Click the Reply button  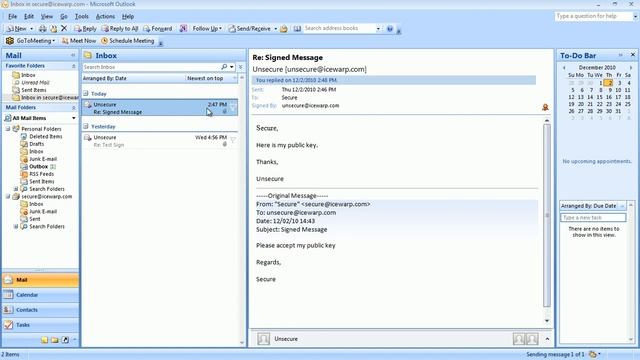[85, 29]
